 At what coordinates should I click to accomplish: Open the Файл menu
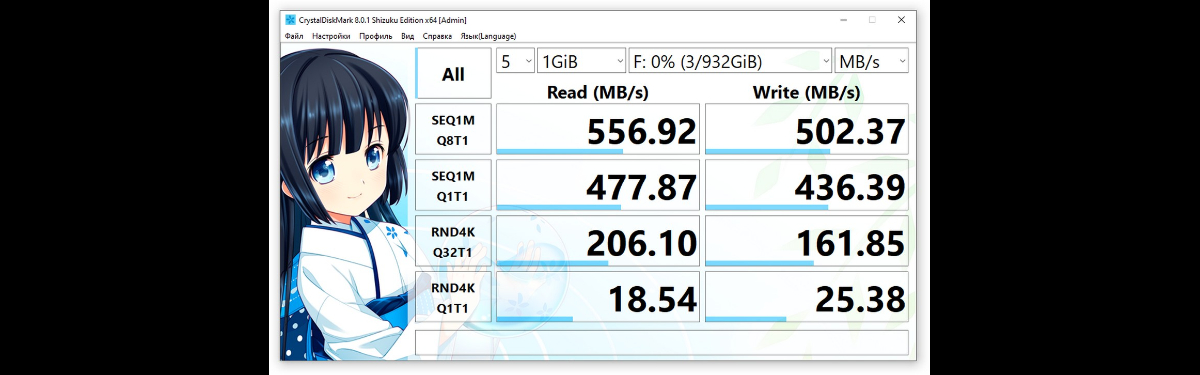pyautogui.click(x=294, y=36)
